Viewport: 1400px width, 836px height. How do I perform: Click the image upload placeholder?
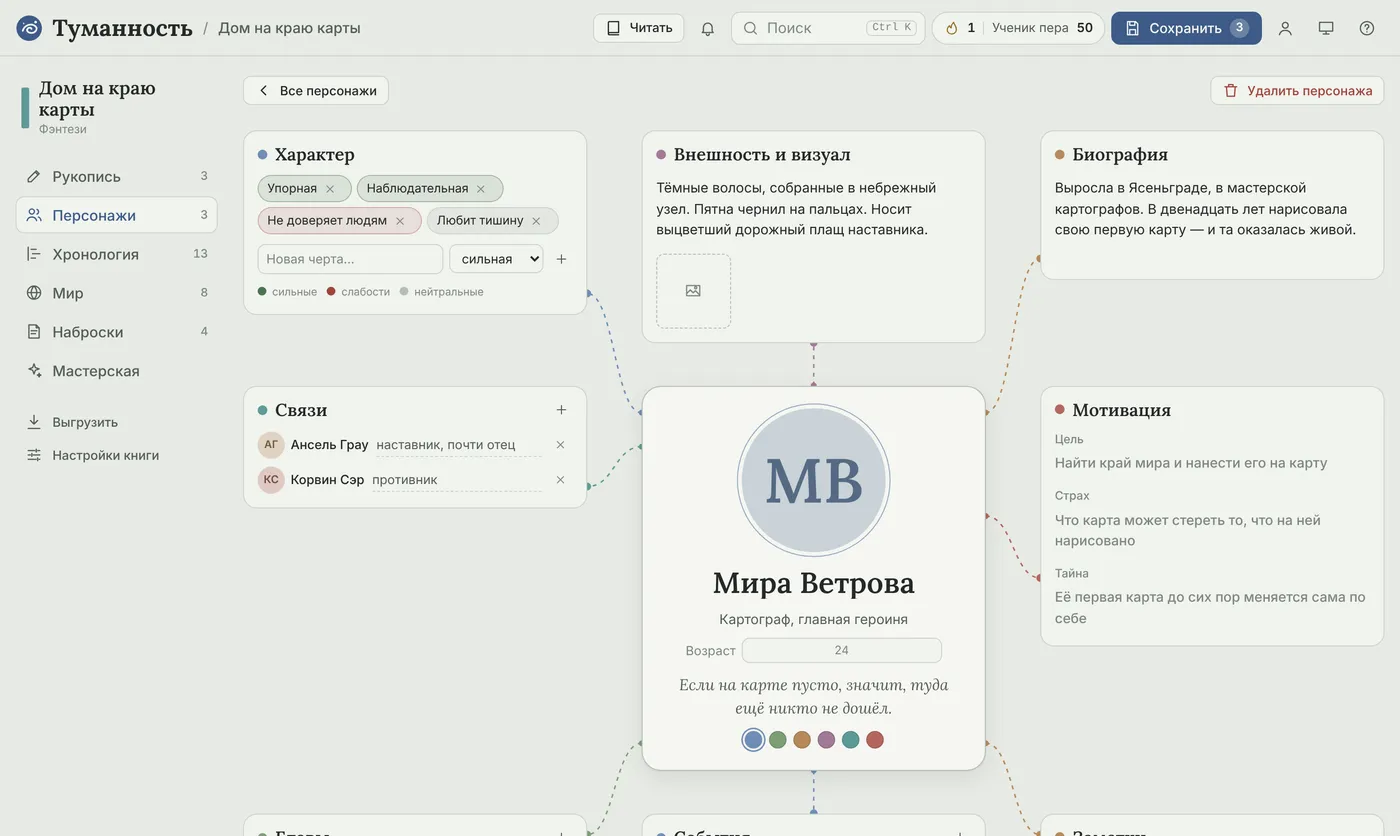(693, 291)
